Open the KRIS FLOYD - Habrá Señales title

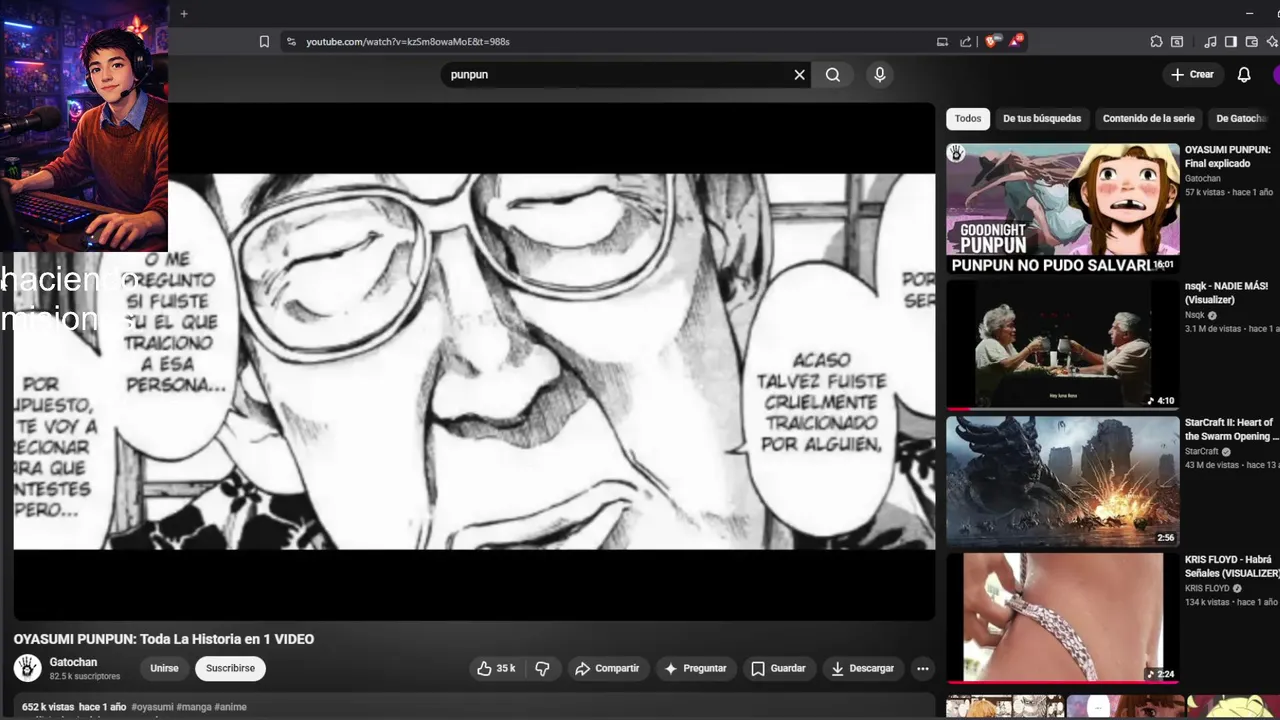click(1232, 567)
